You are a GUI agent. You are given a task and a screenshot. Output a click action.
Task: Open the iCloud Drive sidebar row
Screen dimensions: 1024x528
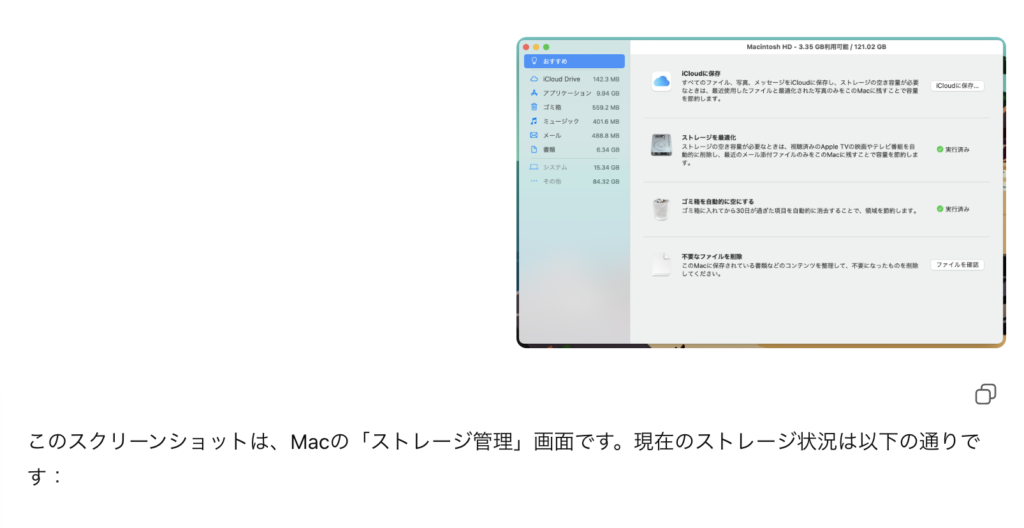tap(574, 79)
